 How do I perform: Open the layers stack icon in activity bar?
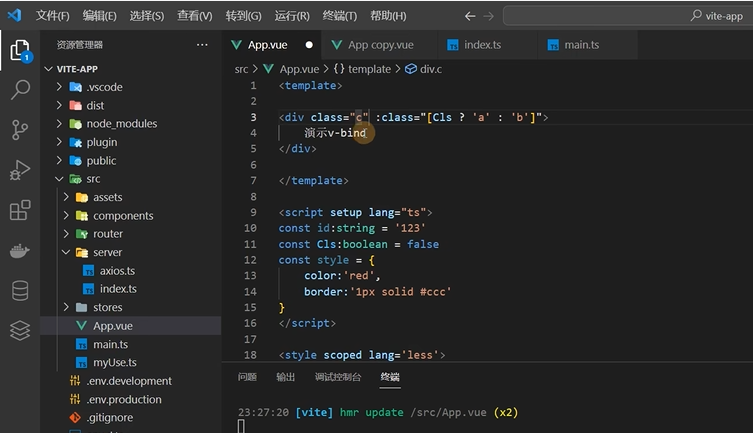(x=20, y=330)
